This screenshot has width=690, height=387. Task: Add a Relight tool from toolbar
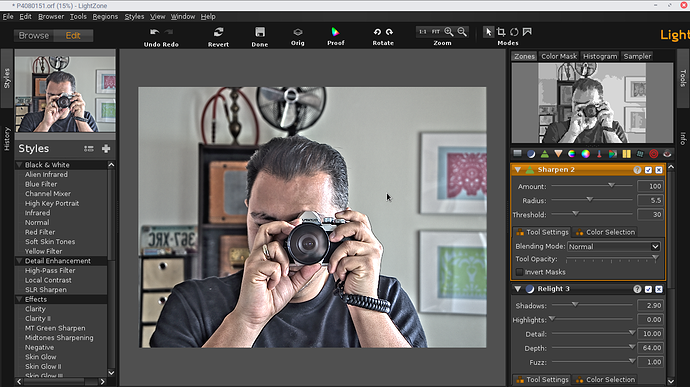click(x=531, y=154)
